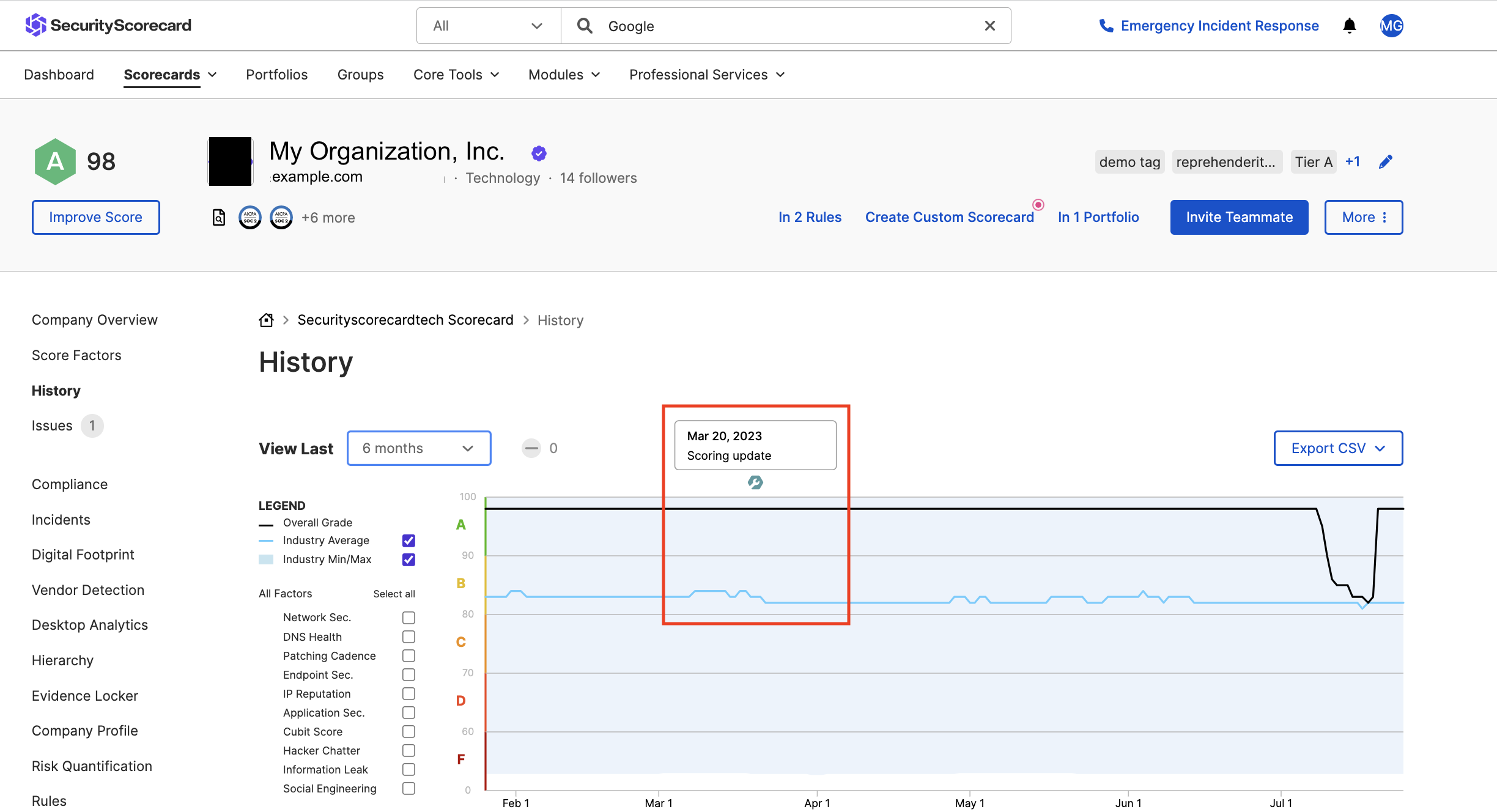
Task: Toggle Industry Average checkbox
Action: [x=408, y=541]
